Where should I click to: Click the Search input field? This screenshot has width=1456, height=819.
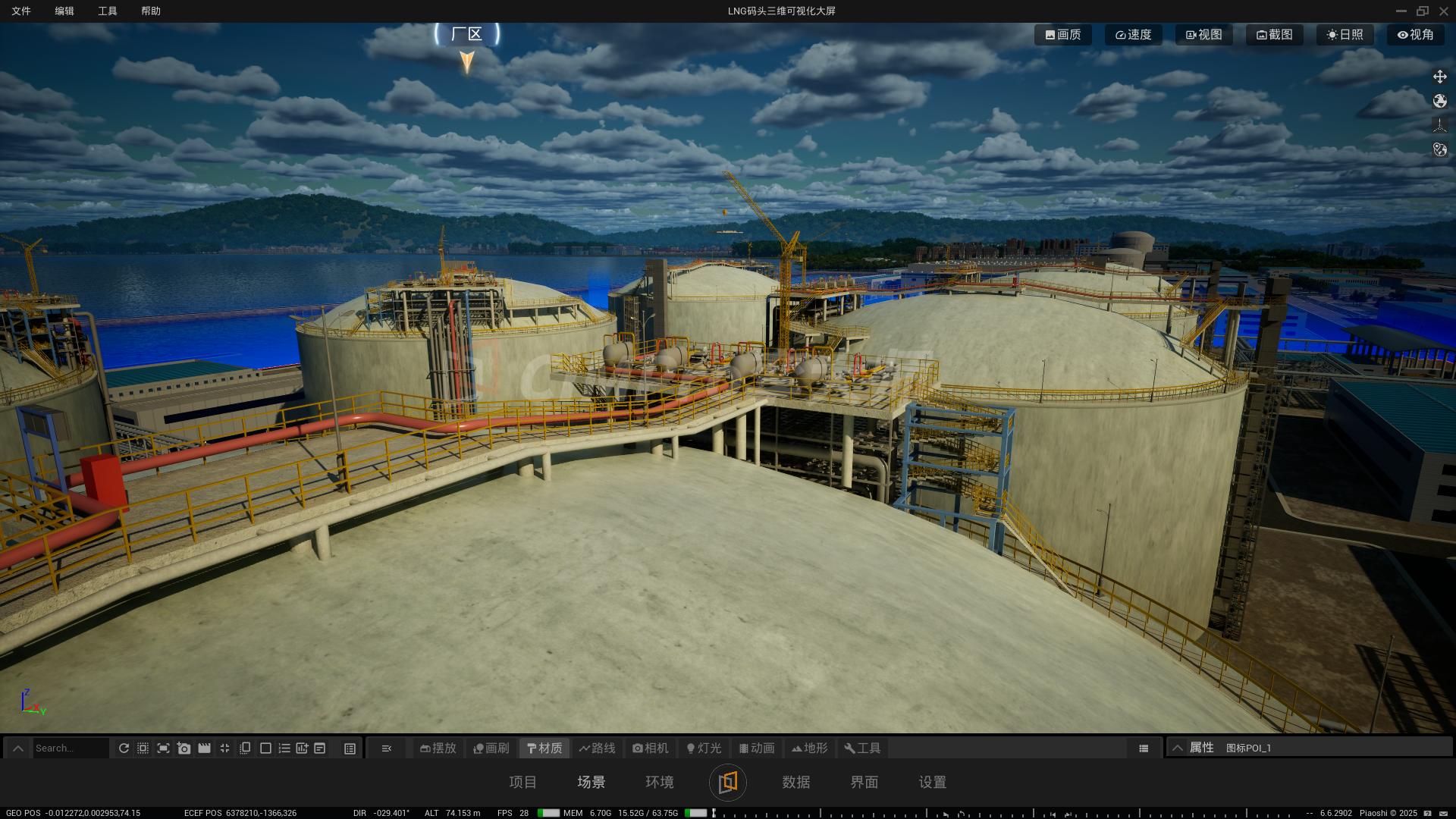pyautogui.click(x=71, y=748)
